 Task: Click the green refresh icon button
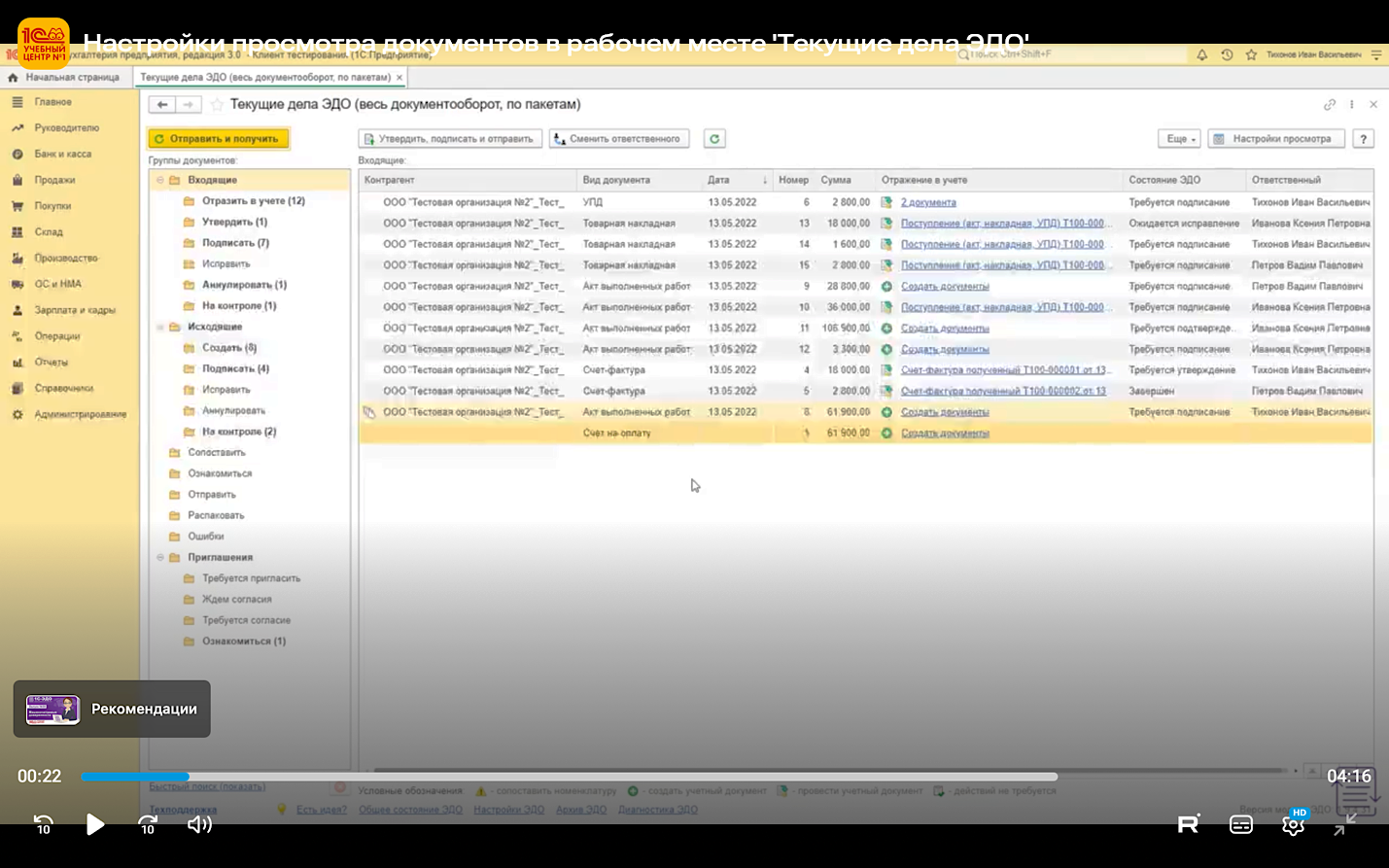coord(714,139)
